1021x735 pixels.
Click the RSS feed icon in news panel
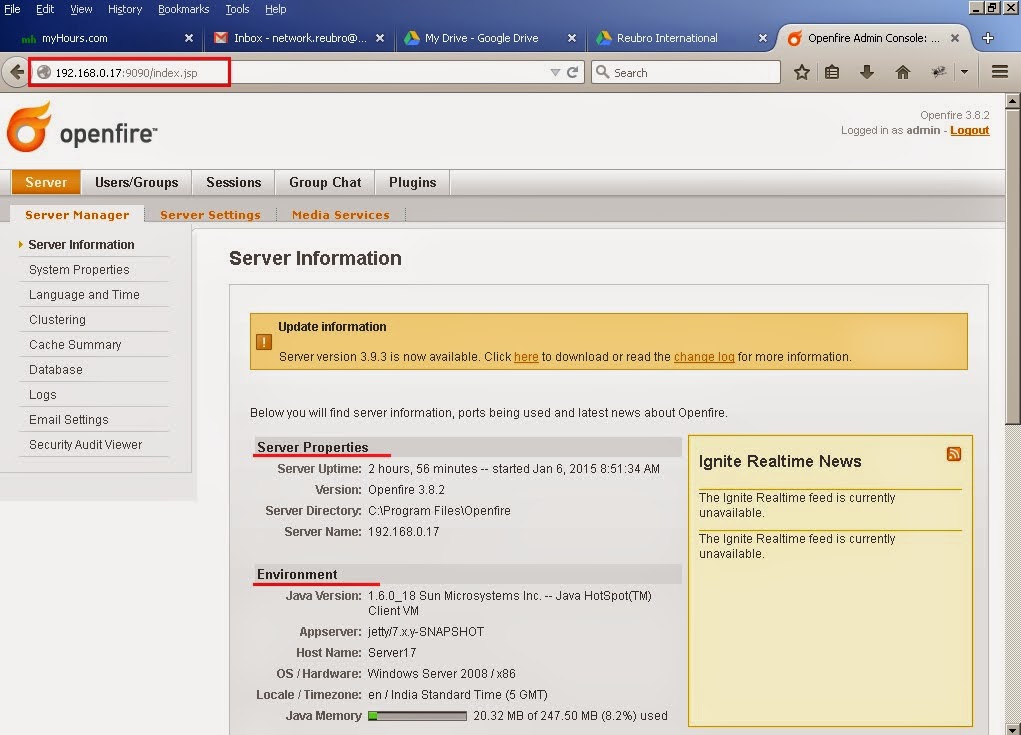click(x=953, y=454)
